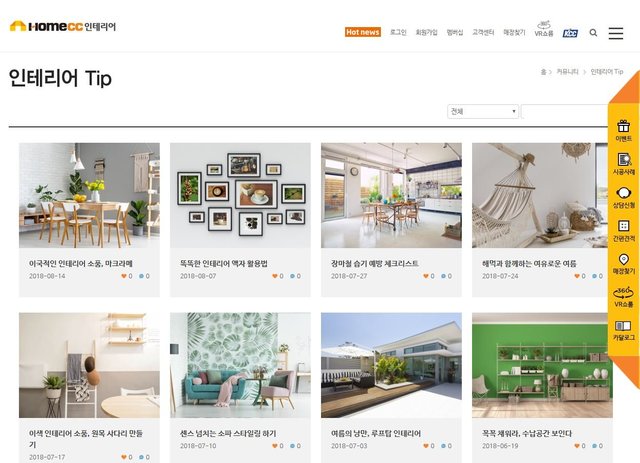Expand the 전체 category dropdown
640x463 pixels.
[483, 111]
